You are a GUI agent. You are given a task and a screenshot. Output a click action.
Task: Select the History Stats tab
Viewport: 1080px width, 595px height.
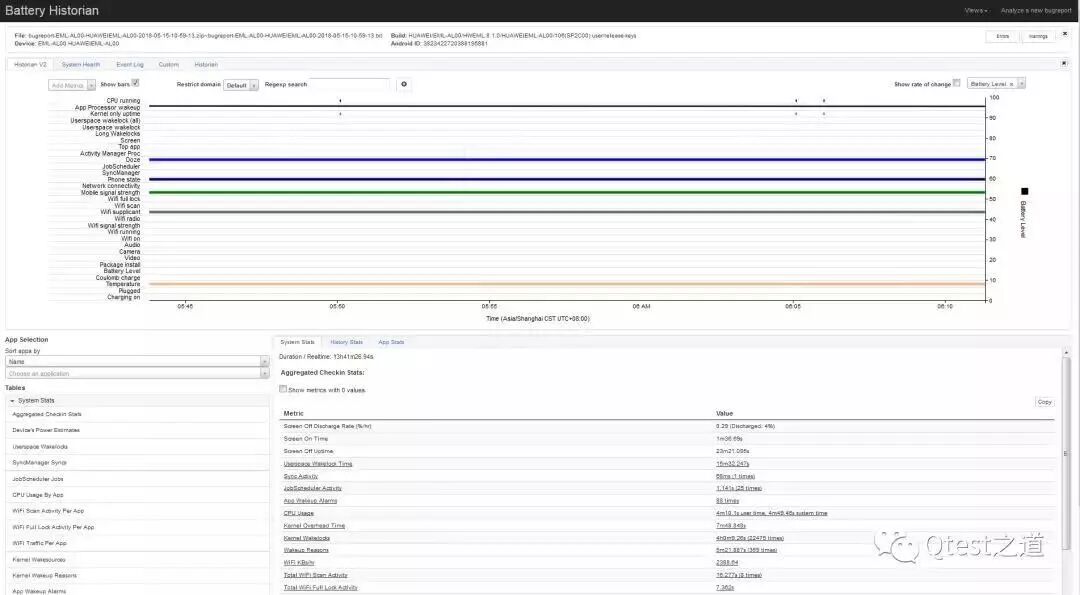point(346,342)
